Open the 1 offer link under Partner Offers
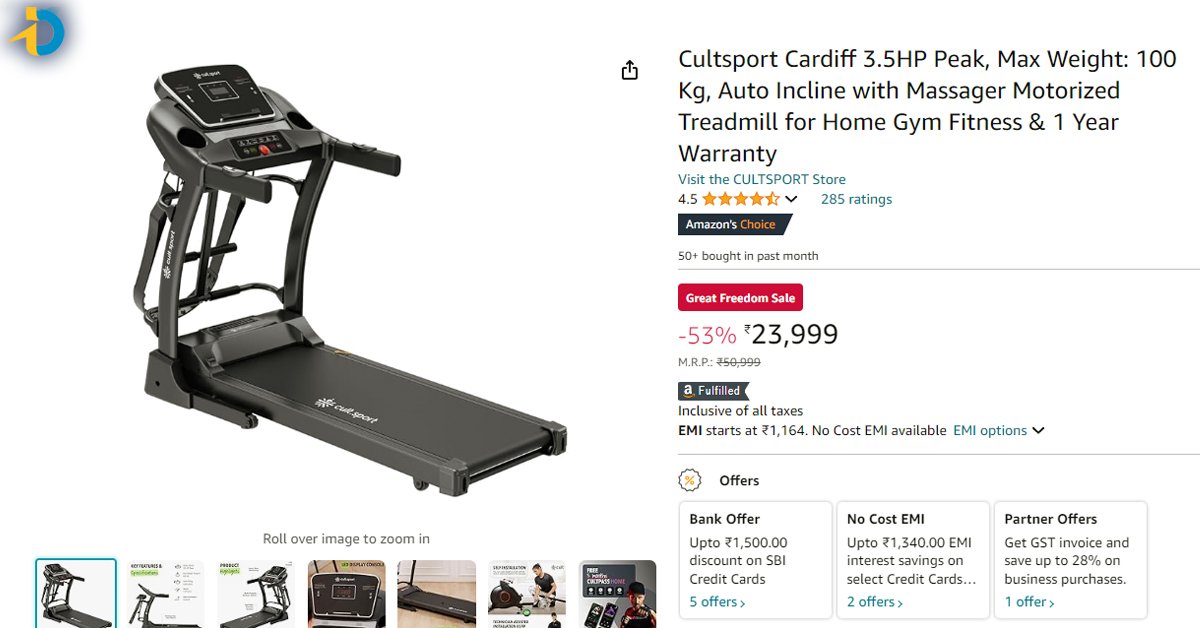Image resolution: width=1200 pixels, height=628 pixels. (1030, 602)
